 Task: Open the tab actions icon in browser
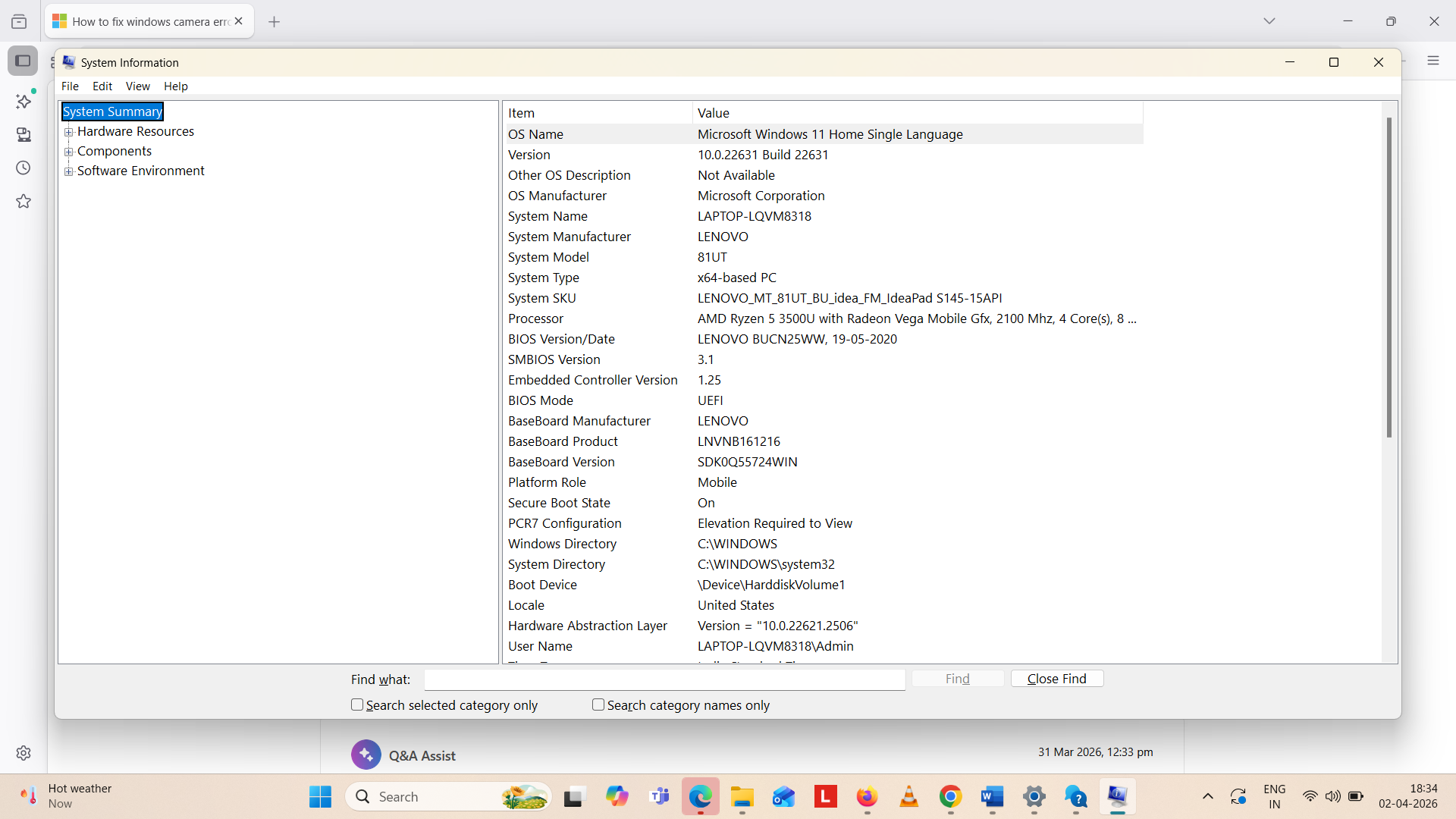pos(19,22)
